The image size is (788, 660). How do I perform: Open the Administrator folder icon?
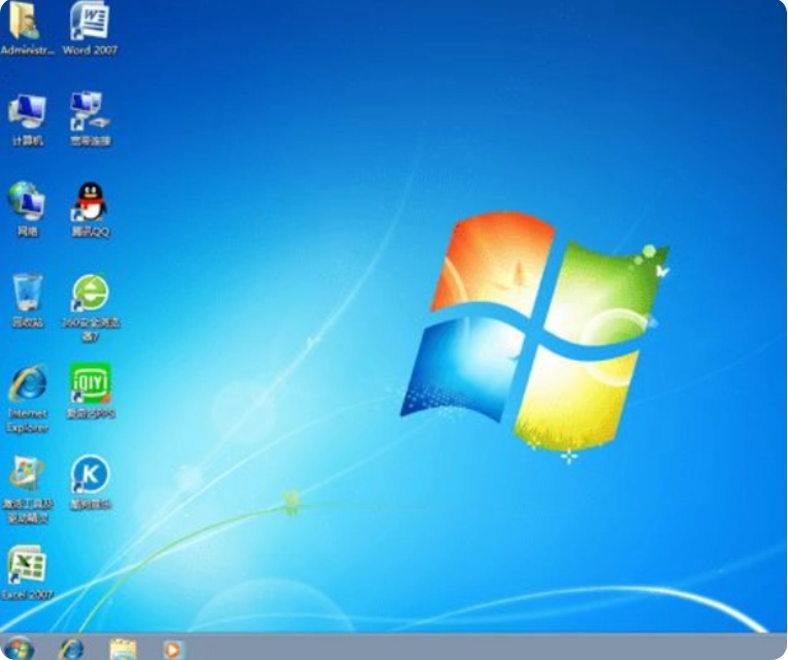tap(25, 21)
